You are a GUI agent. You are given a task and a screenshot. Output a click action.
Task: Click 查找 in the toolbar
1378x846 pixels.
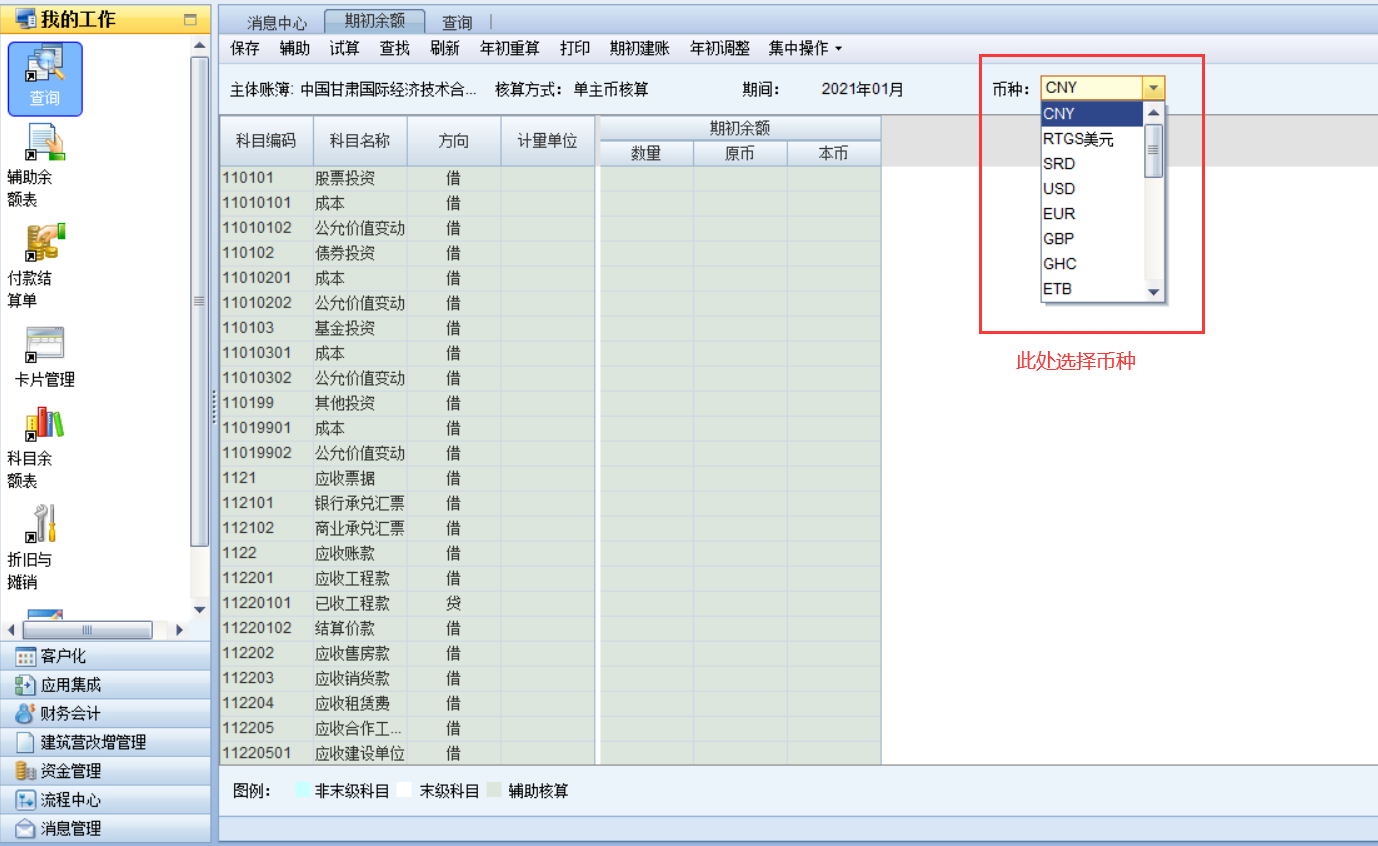click(395, 48)
